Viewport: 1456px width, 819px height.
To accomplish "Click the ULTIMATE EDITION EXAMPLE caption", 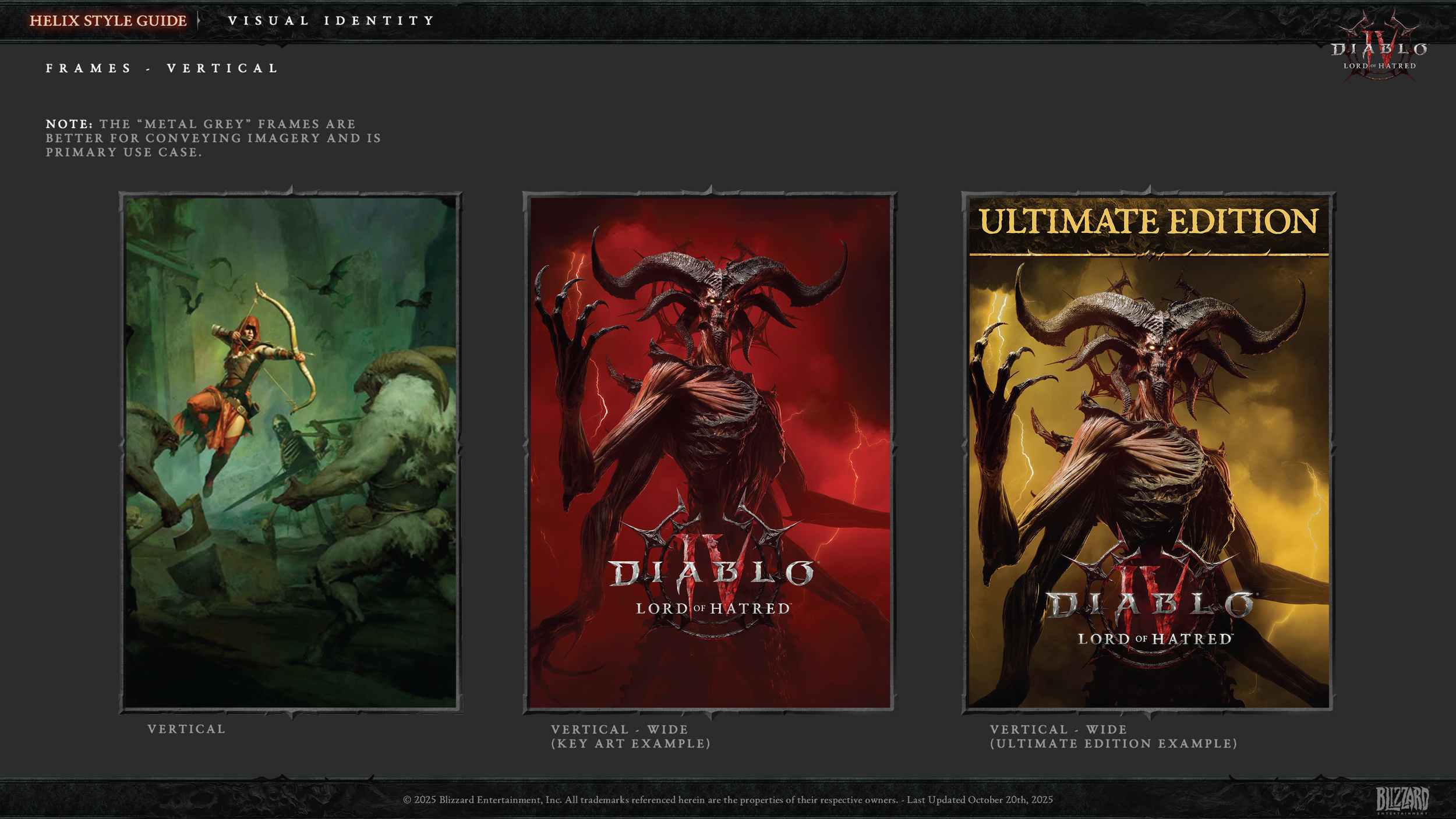I will point(1113,743).
